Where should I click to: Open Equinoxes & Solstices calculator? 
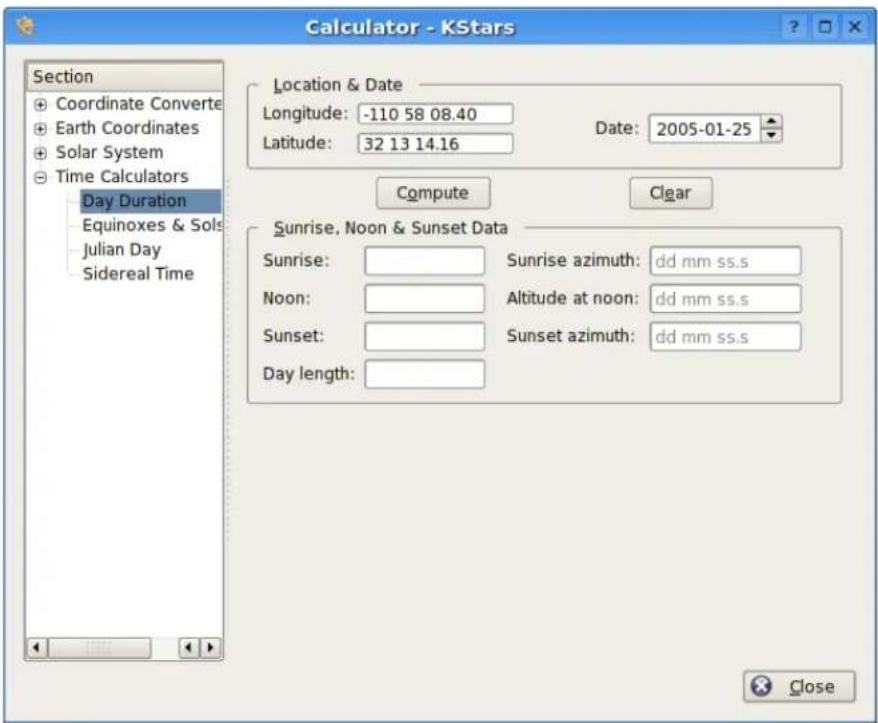[x=152, y=225]
